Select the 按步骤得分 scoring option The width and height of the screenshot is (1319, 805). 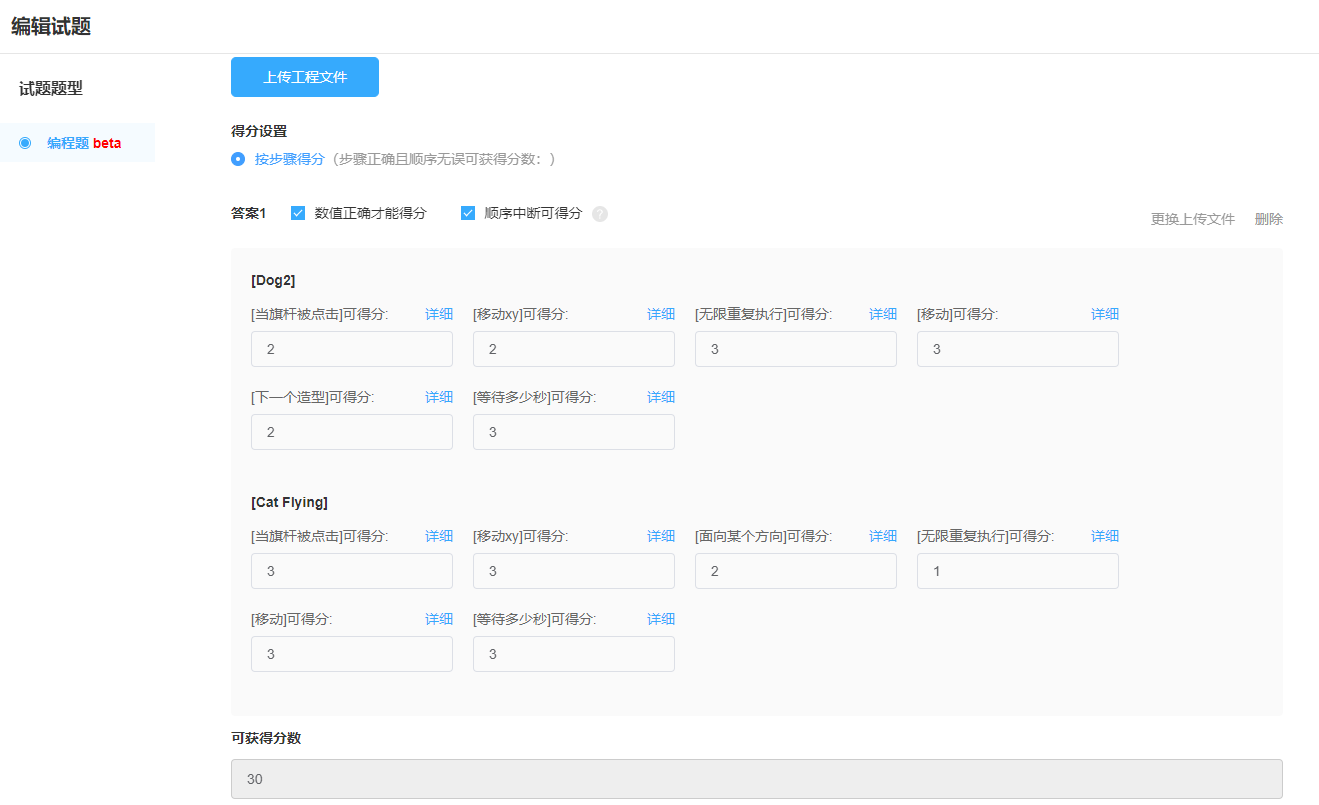click(x=237, y=158)
